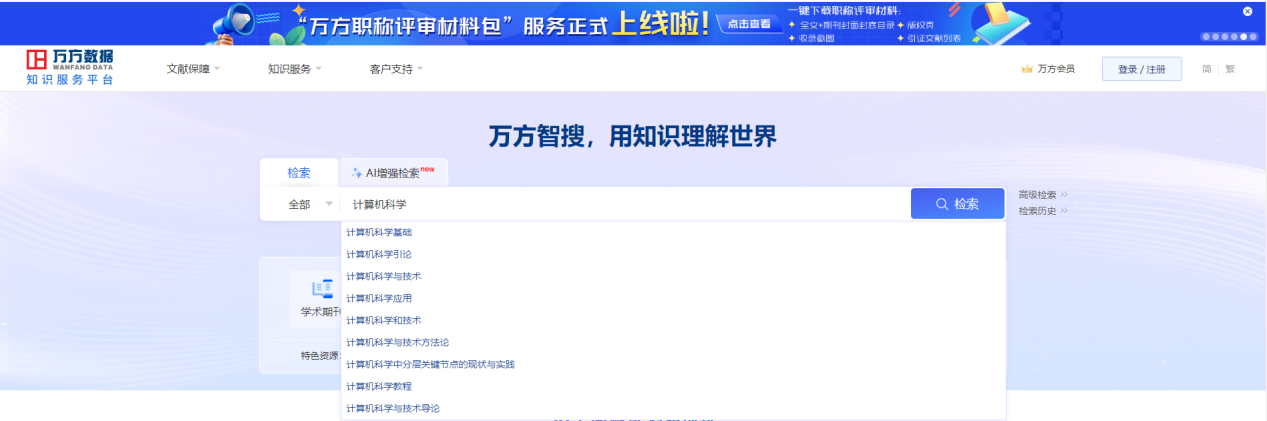This screenshot has height=421, width=1267.
Task: Close the top banner advertisement
Action: coord(1247,11)
